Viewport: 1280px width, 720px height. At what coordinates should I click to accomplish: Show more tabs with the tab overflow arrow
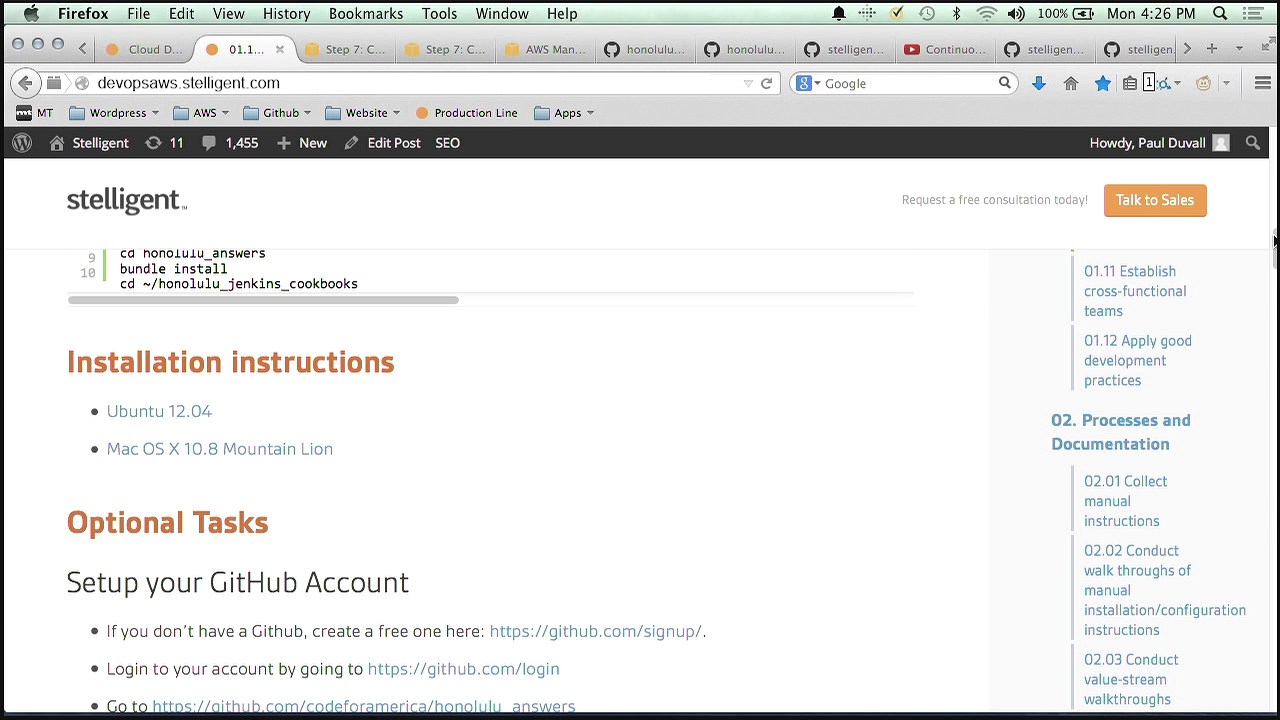(1187, 49)
